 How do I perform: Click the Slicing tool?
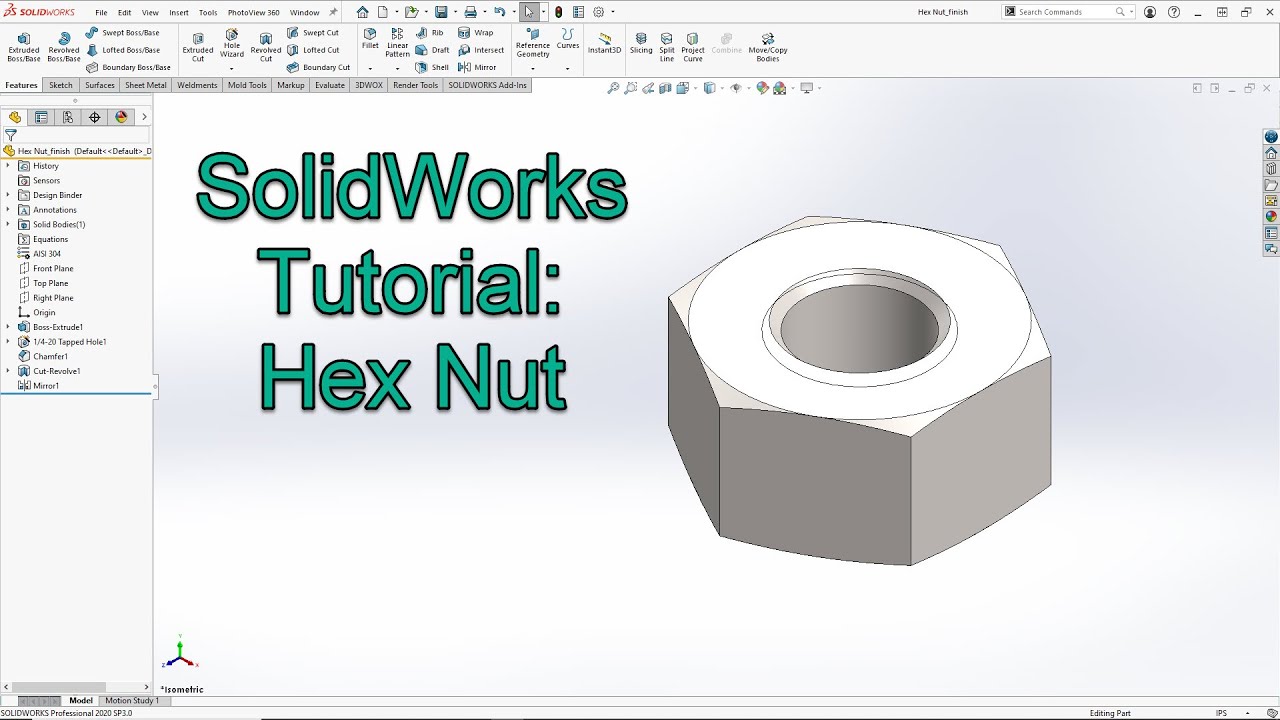point(641,43)
